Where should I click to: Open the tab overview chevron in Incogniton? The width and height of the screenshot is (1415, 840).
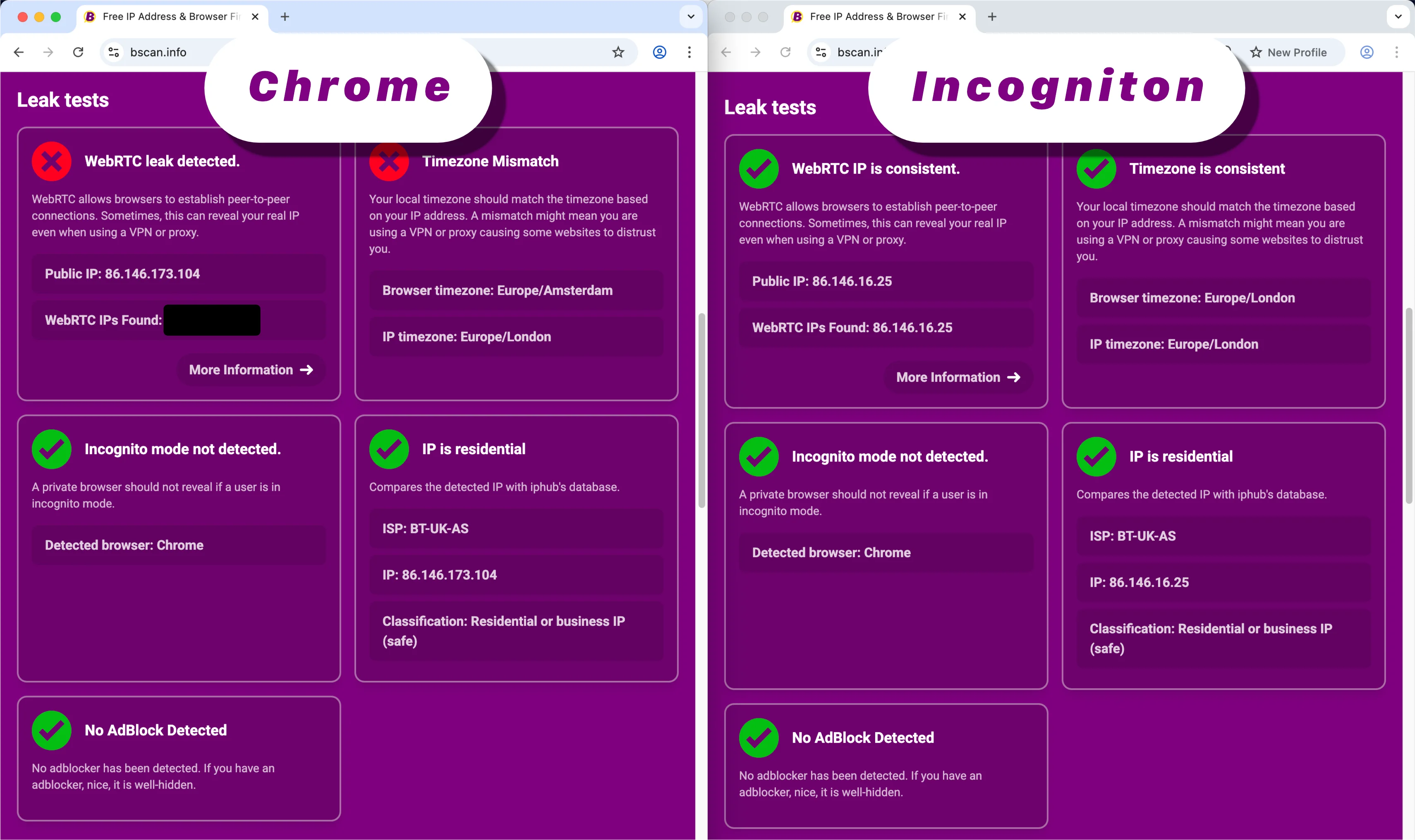click(1398, 17)
